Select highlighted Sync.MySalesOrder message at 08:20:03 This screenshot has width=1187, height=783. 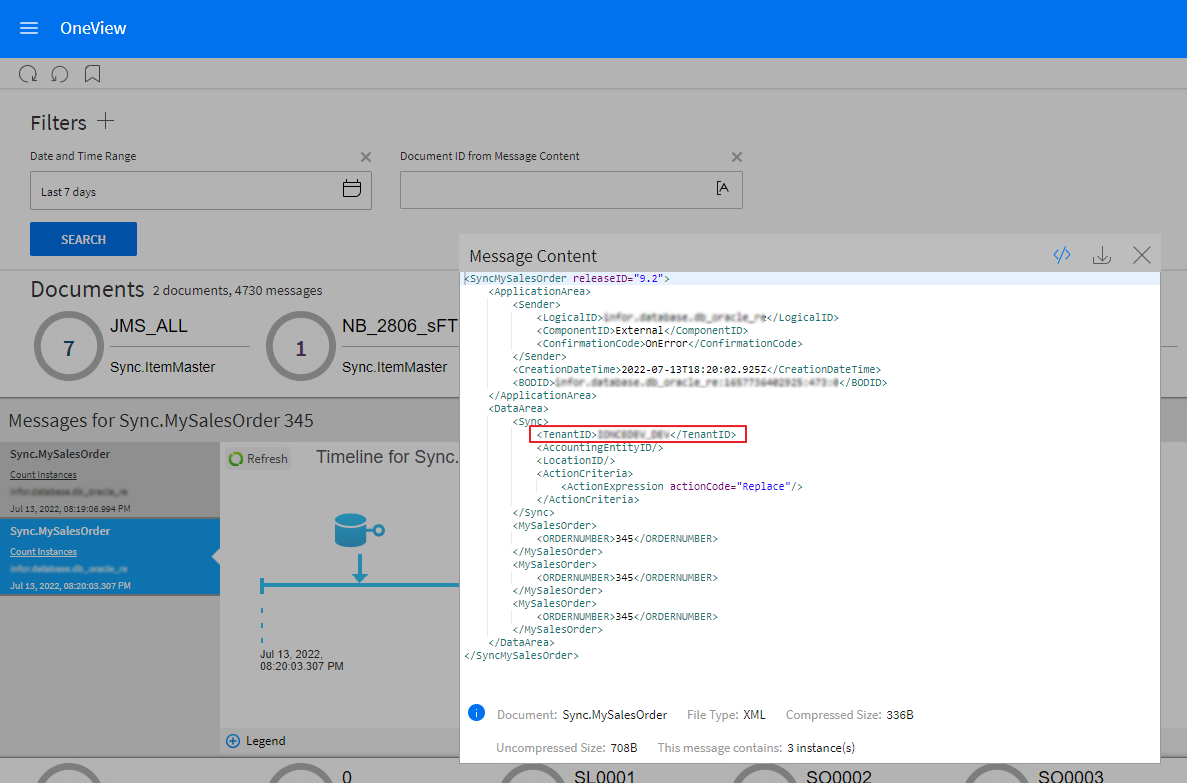coord(110,557)
